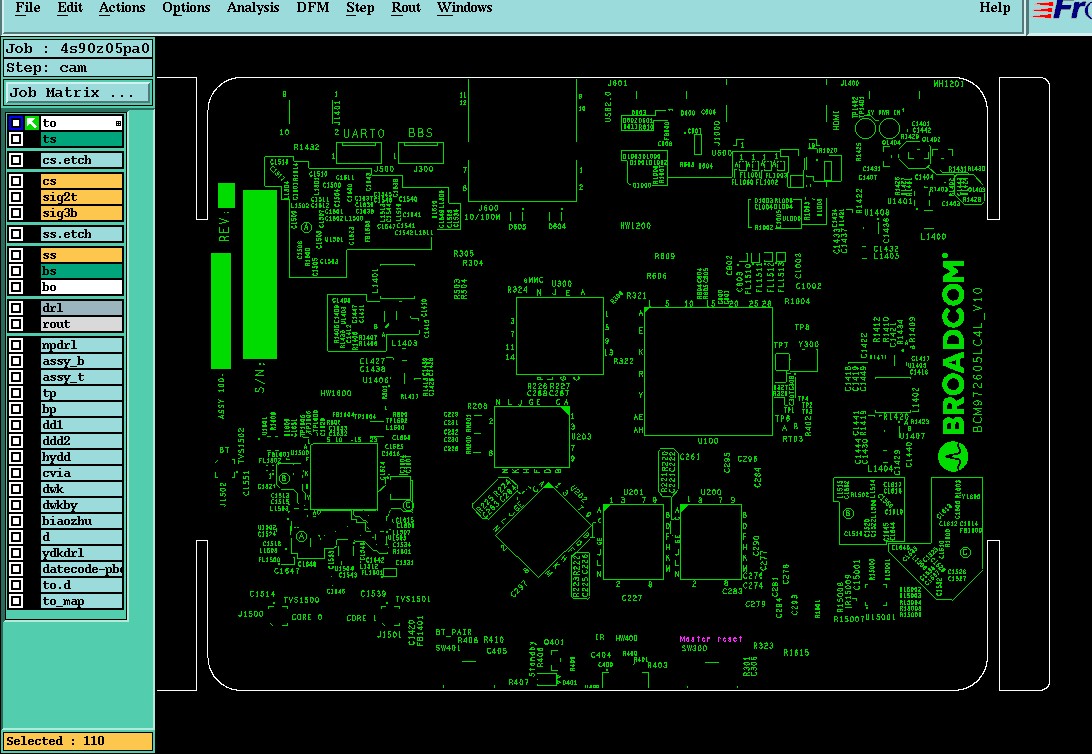1092x754 pixels.
Task: Toggle the checkbox for layer 'ss'
Action: (16, 255)
